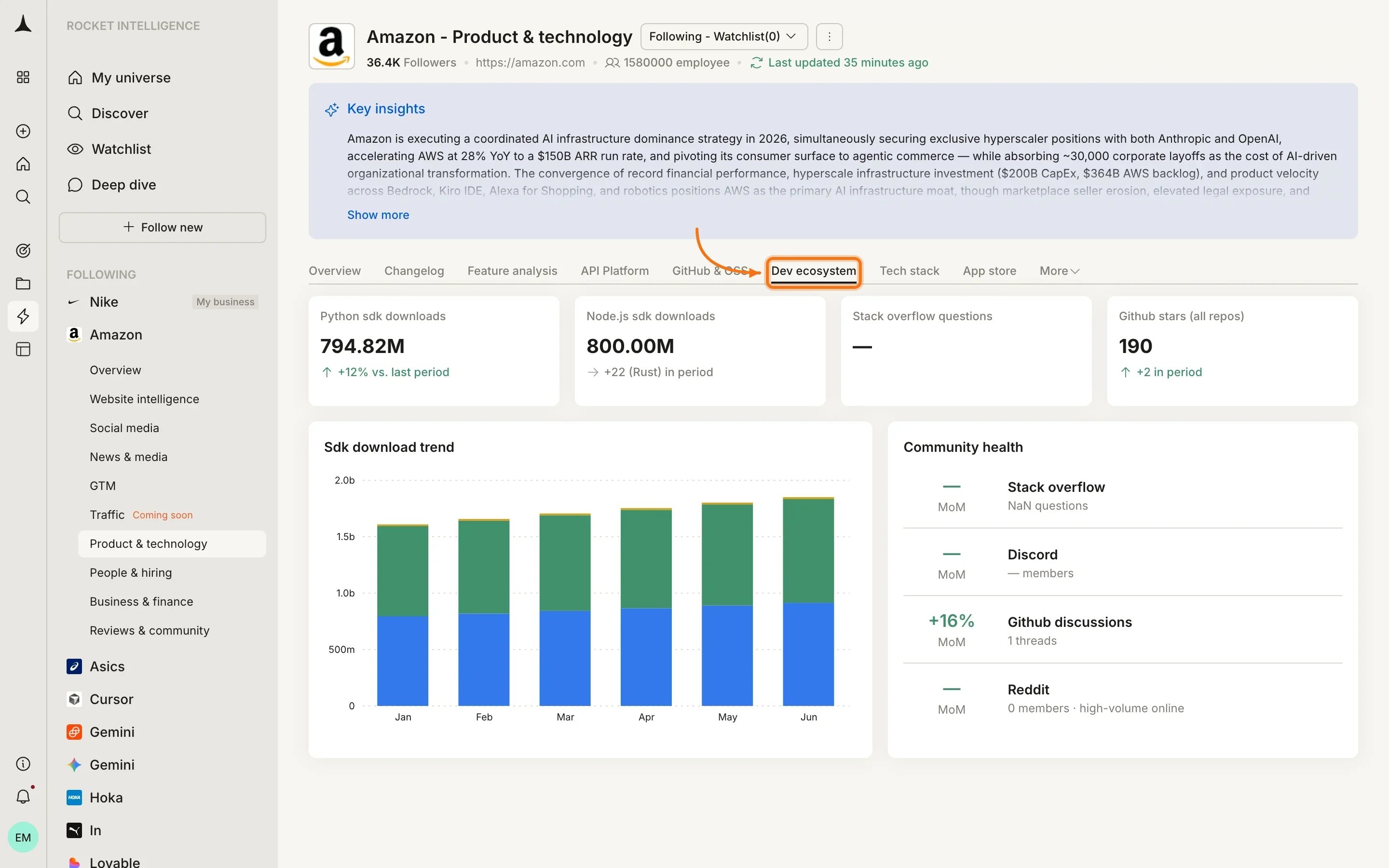Switch to the API Platform tab
Viewport: 1389px width, 868px height.
[x=615, y=271]
